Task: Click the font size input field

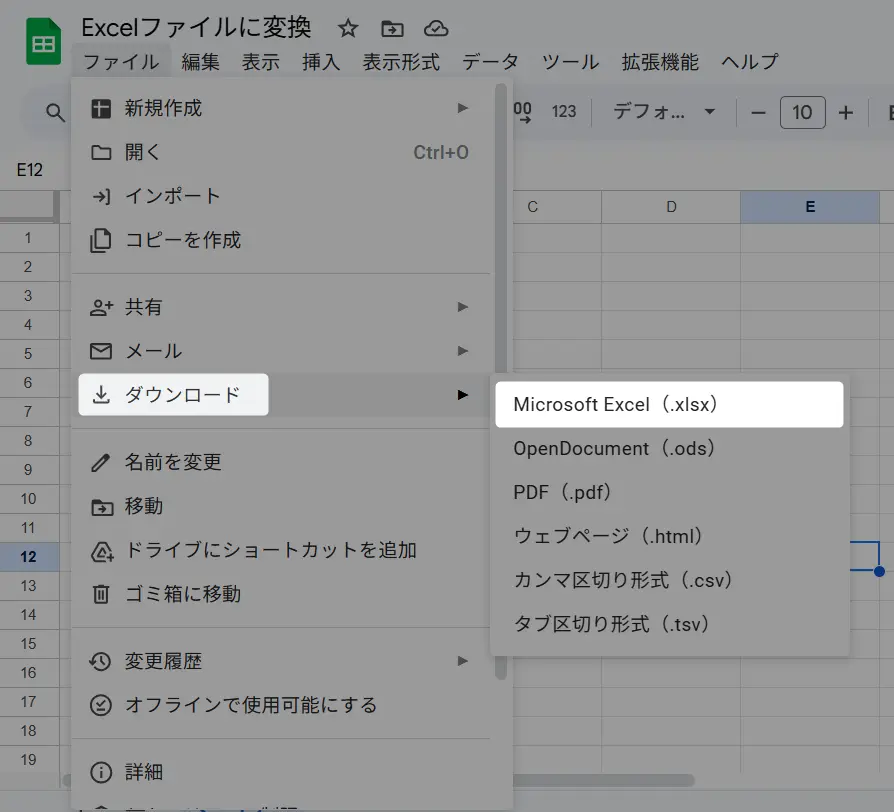Action: click(x=802, y=112)
